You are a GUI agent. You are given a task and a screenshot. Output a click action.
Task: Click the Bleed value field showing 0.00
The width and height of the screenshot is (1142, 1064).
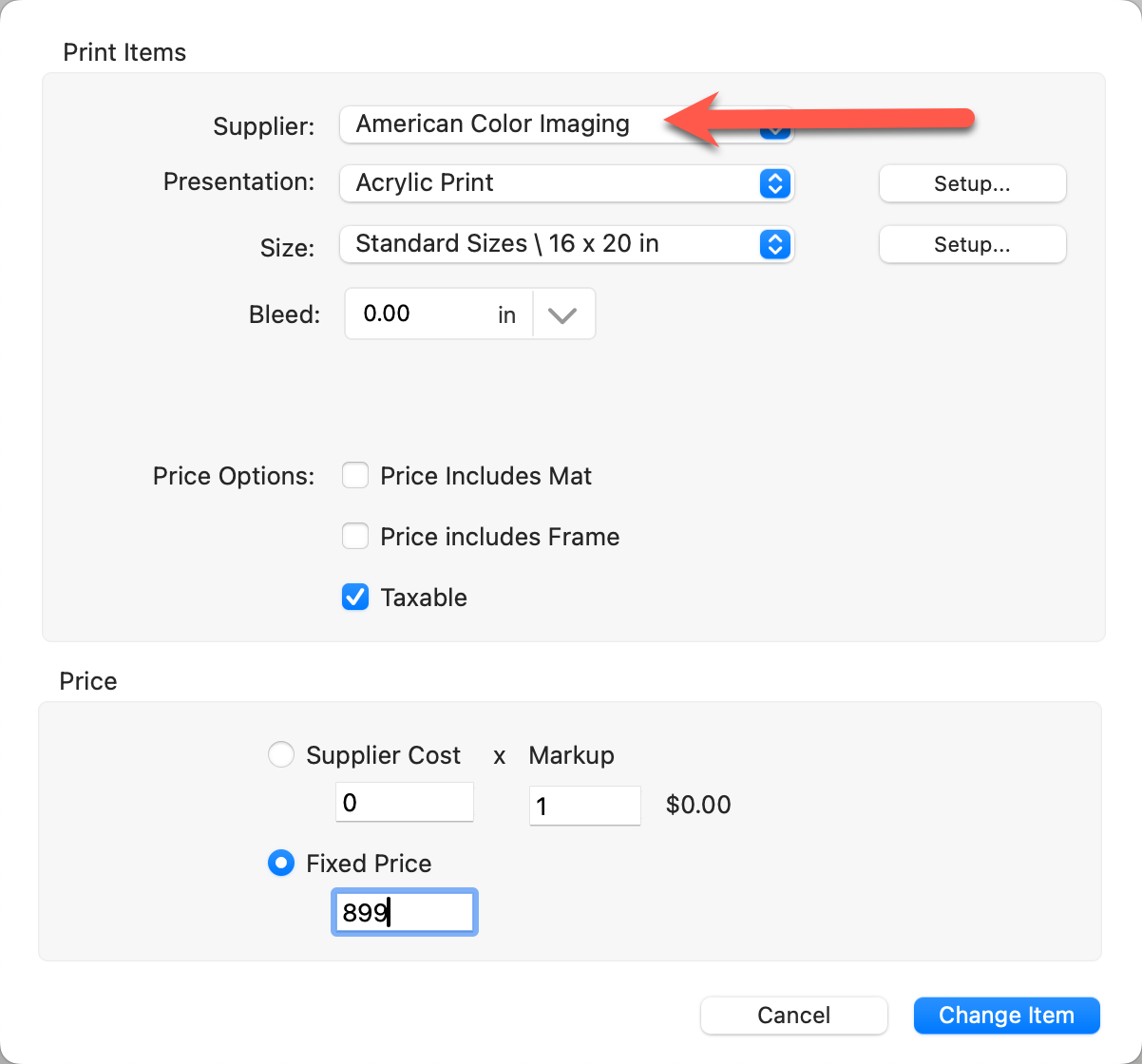point(418,314)
